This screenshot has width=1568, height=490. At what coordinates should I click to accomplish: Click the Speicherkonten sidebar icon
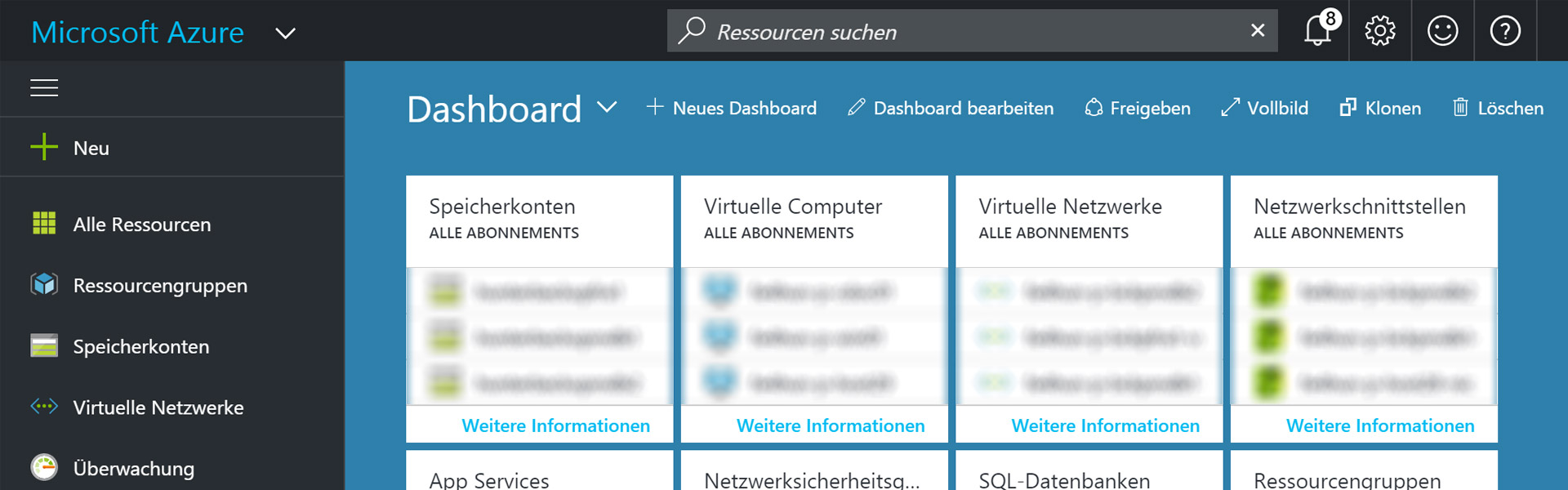point(44,345)
